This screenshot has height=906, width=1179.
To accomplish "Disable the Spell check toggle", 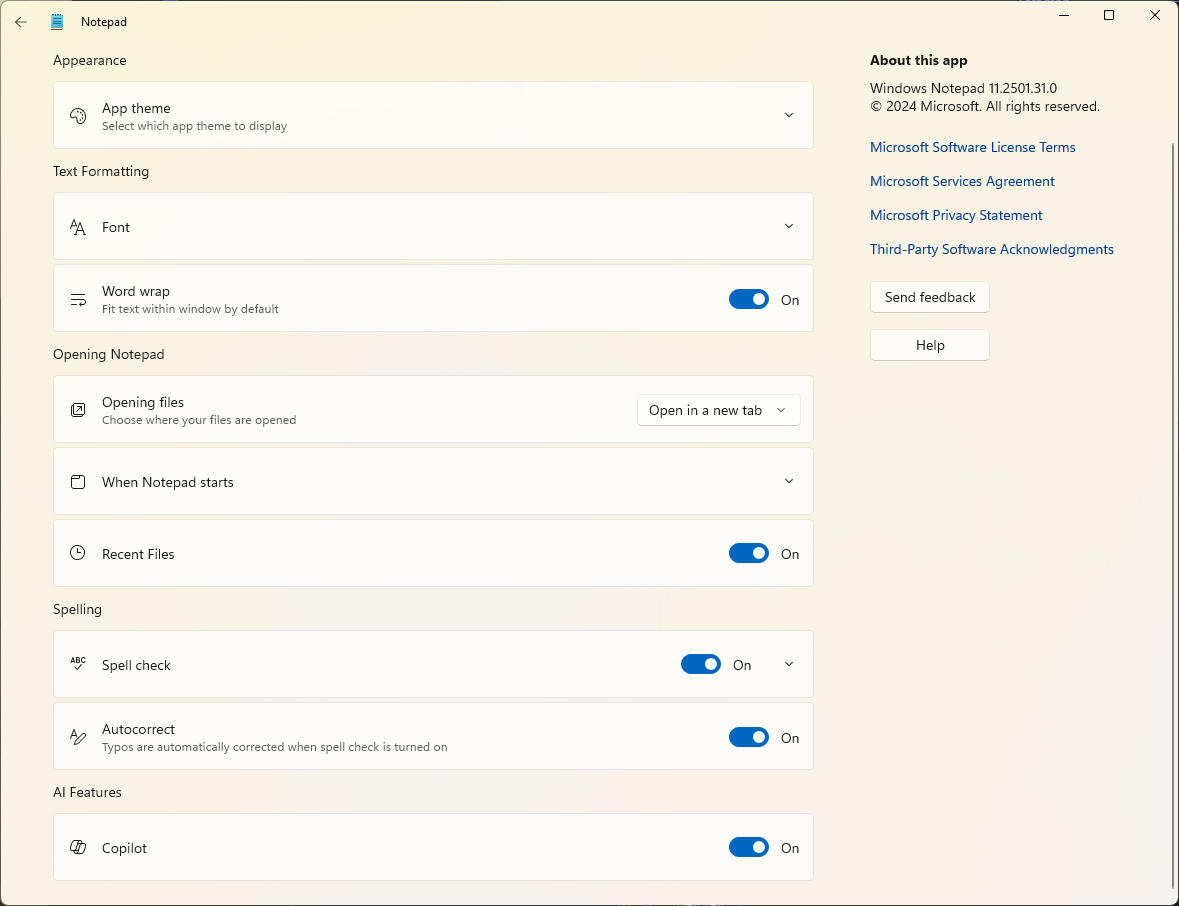I will tap(701, 665).
